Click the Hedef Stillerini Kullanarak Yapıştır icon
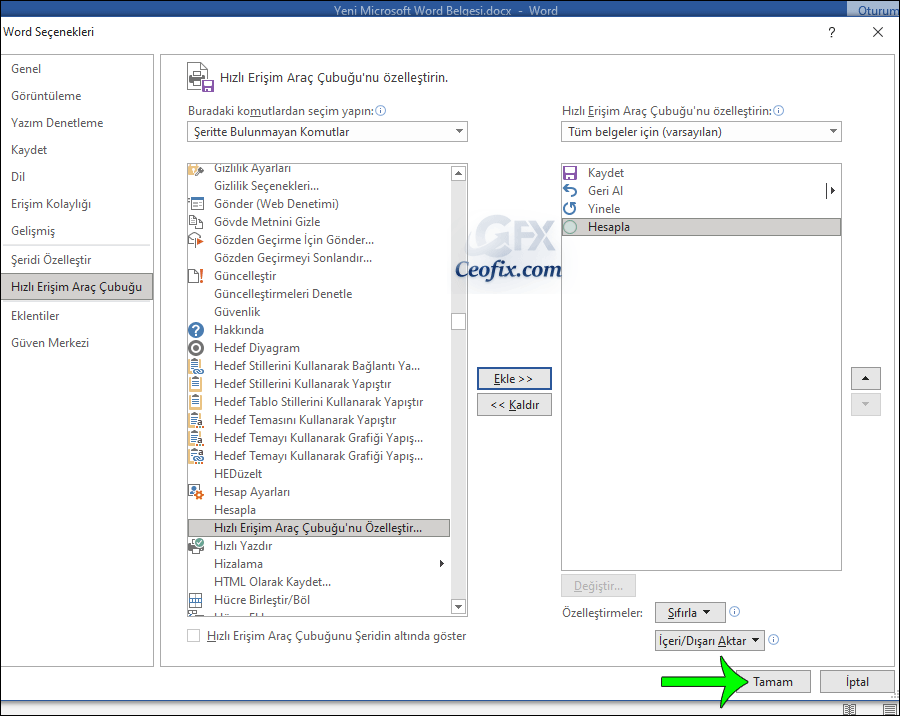Viewport: 900px width, 716px height. 196,384
